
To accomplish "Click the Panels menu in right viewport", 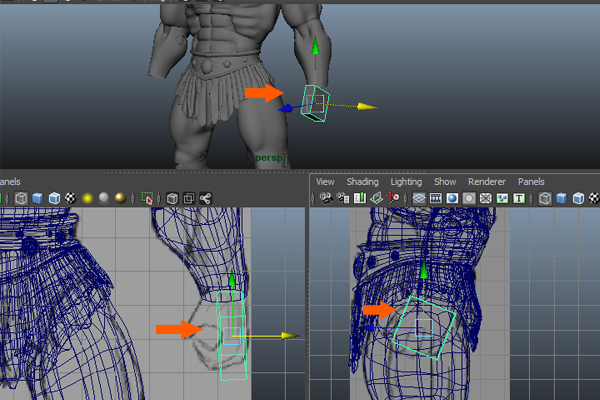I will 531,182.
